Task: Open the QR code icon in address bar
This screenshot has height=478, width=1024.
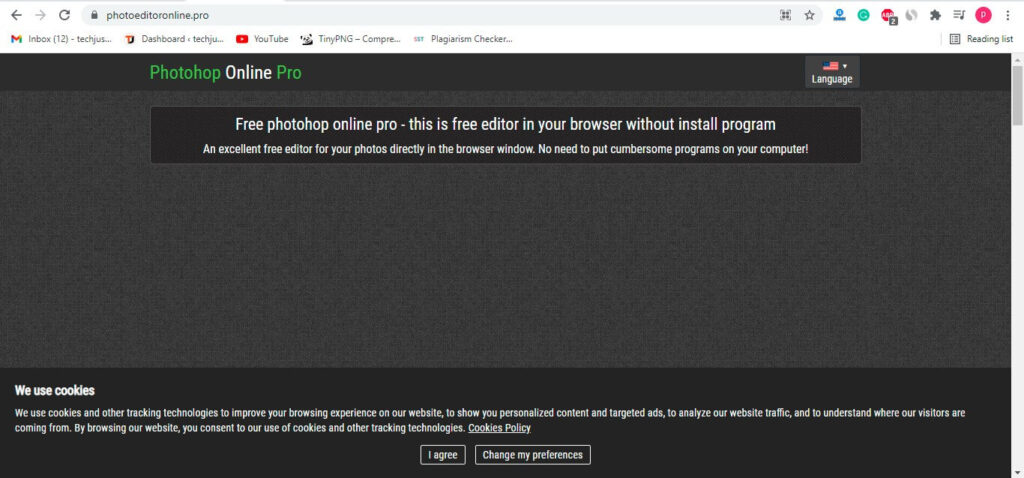Action: [x=785, y=15]
